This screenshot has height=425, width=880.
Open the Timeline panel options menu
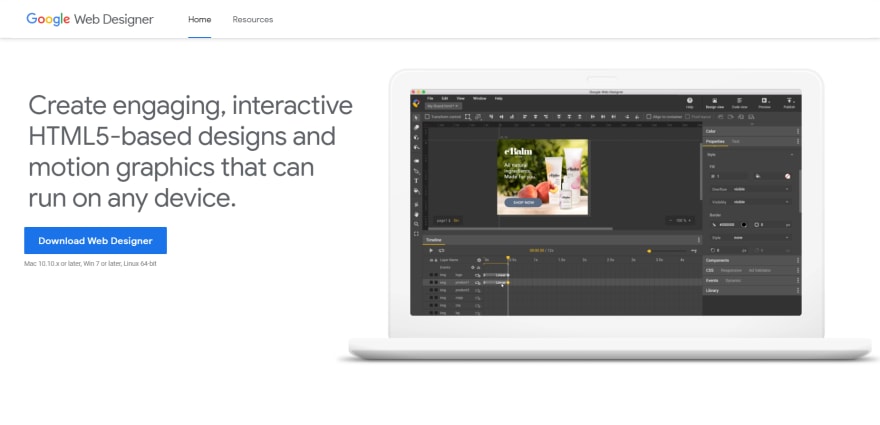coord(698,240)
